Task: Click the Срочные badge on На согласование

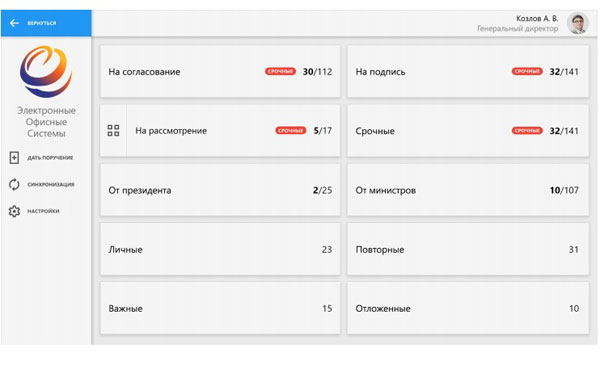Action: (280, 72)
